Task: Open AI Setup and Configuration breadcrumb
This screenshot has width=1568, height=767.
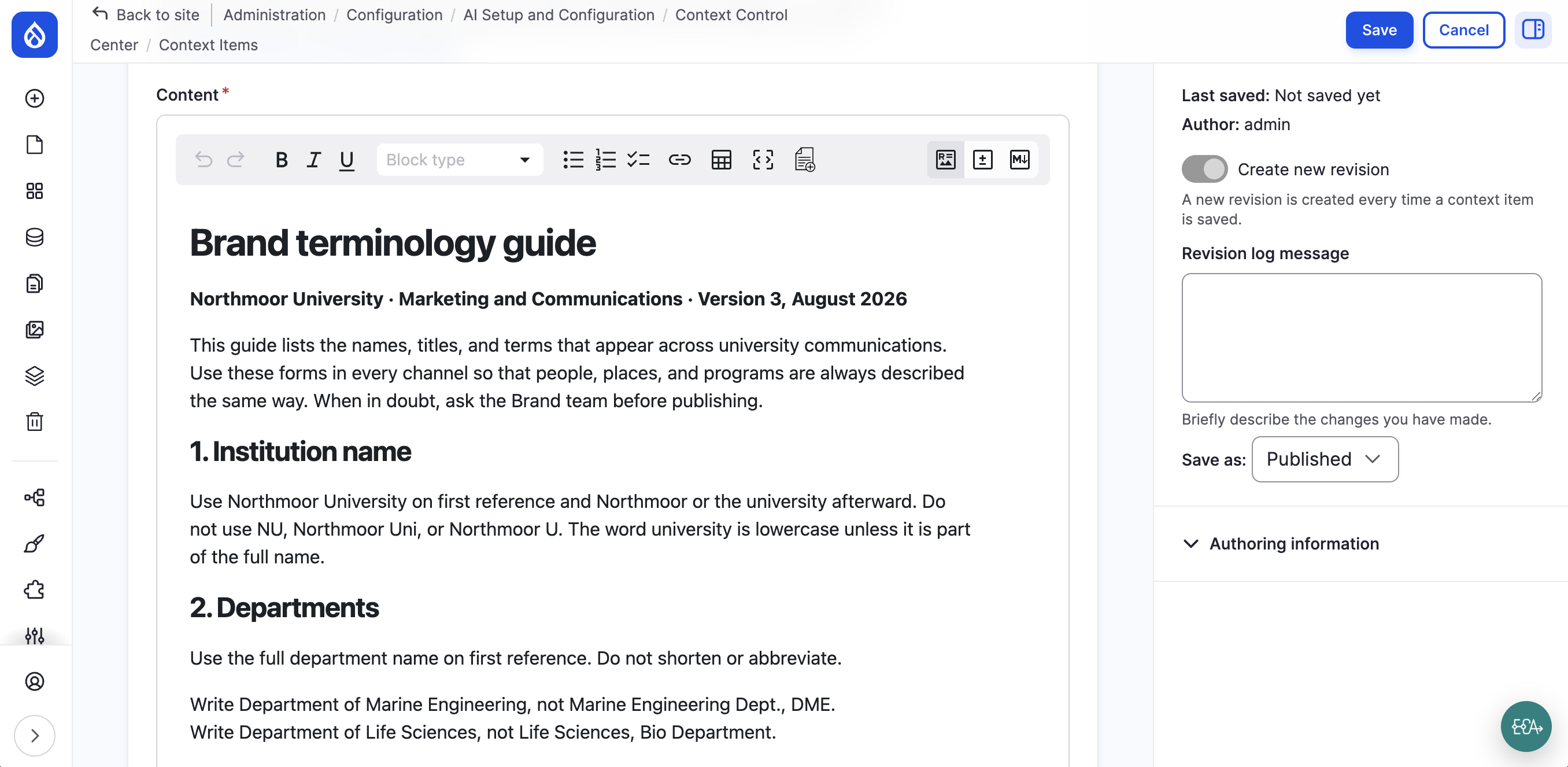Action: coord(559,14)
